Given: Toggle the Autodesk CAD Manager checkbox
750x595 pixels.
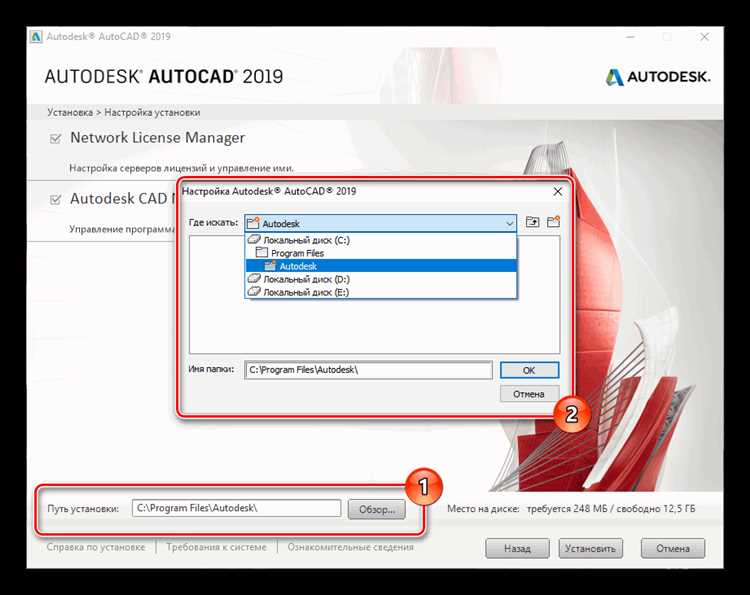Looking at the screenshot, I should click(55, 199).
